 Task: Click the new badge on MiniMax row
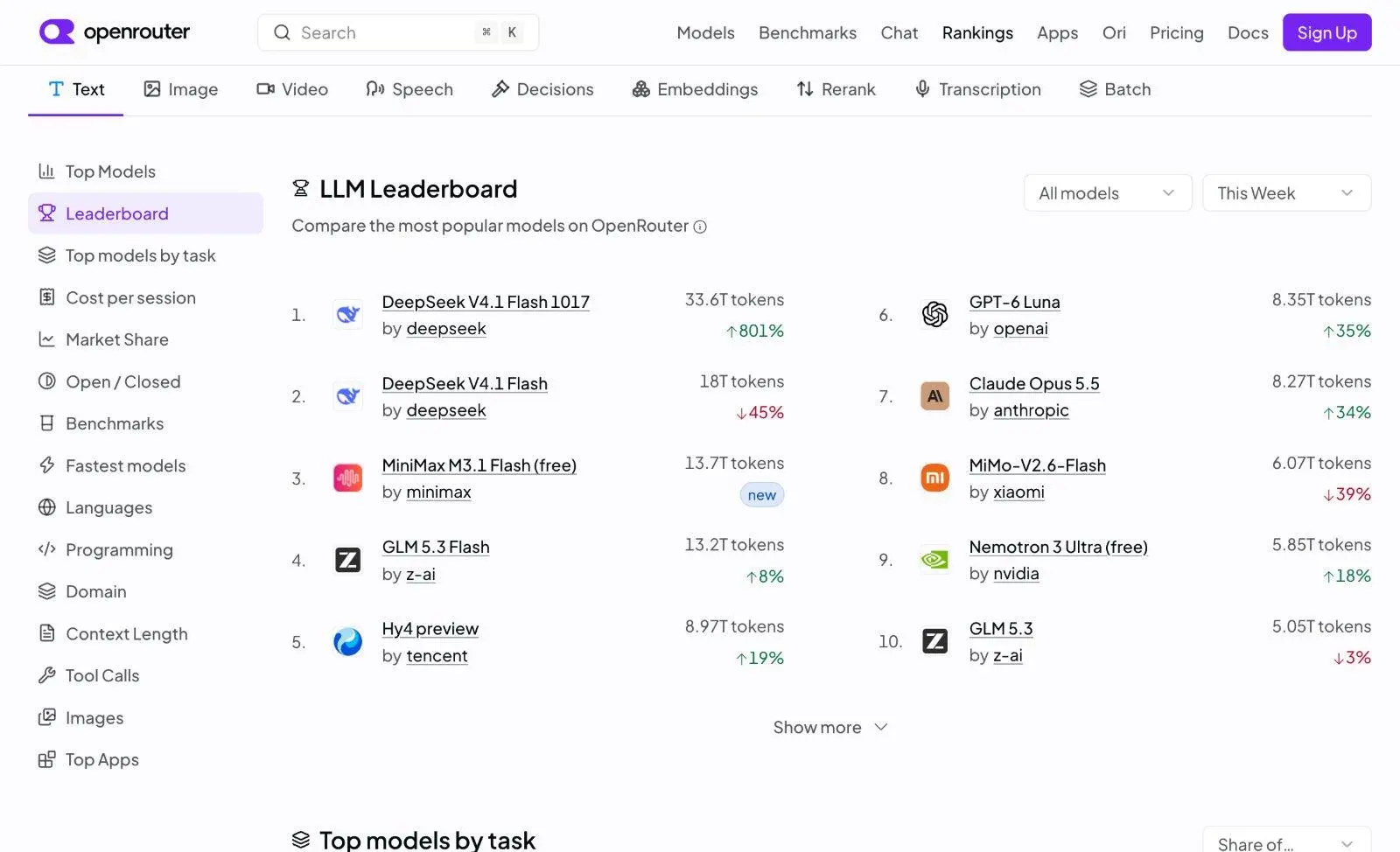(762, 495)
